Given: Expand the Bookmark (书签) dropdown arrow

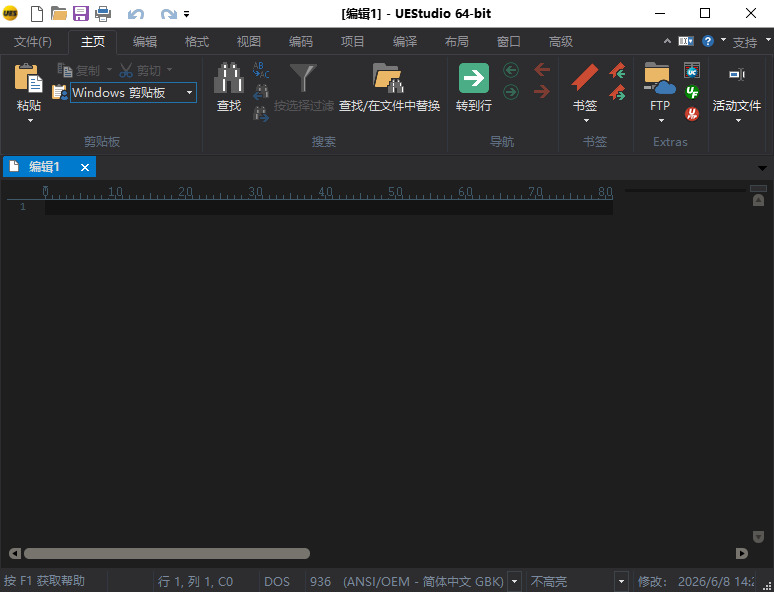Looking at the screenshot, I should (586, 120).
